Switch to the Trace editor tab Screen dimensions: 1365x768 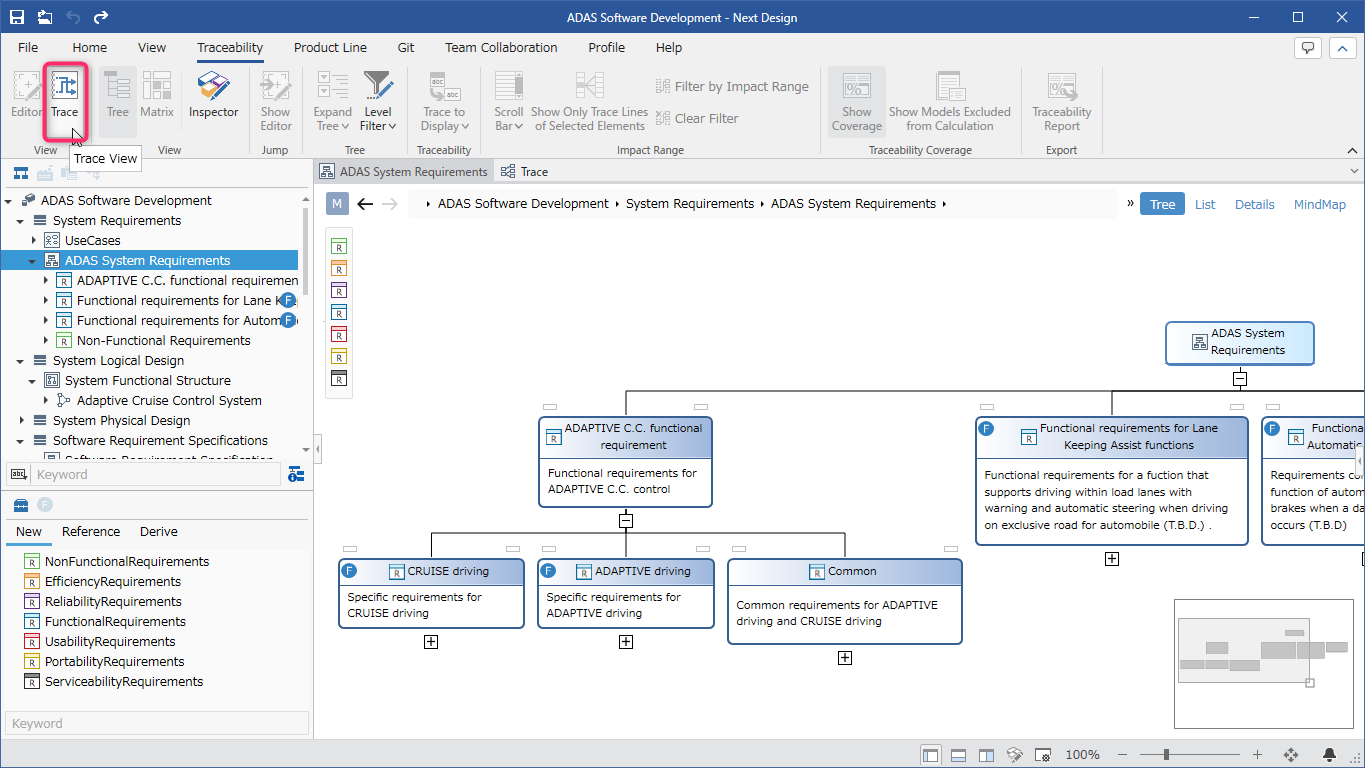(525, 172)
